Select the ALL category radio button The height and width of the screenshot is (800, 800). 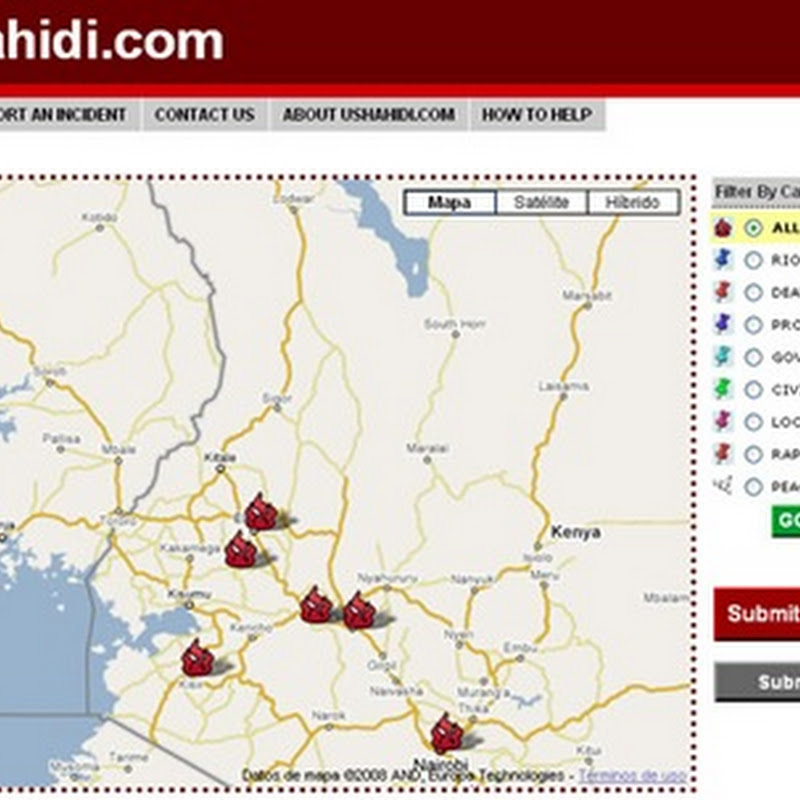pyautogui.click(x=753, y=228)
